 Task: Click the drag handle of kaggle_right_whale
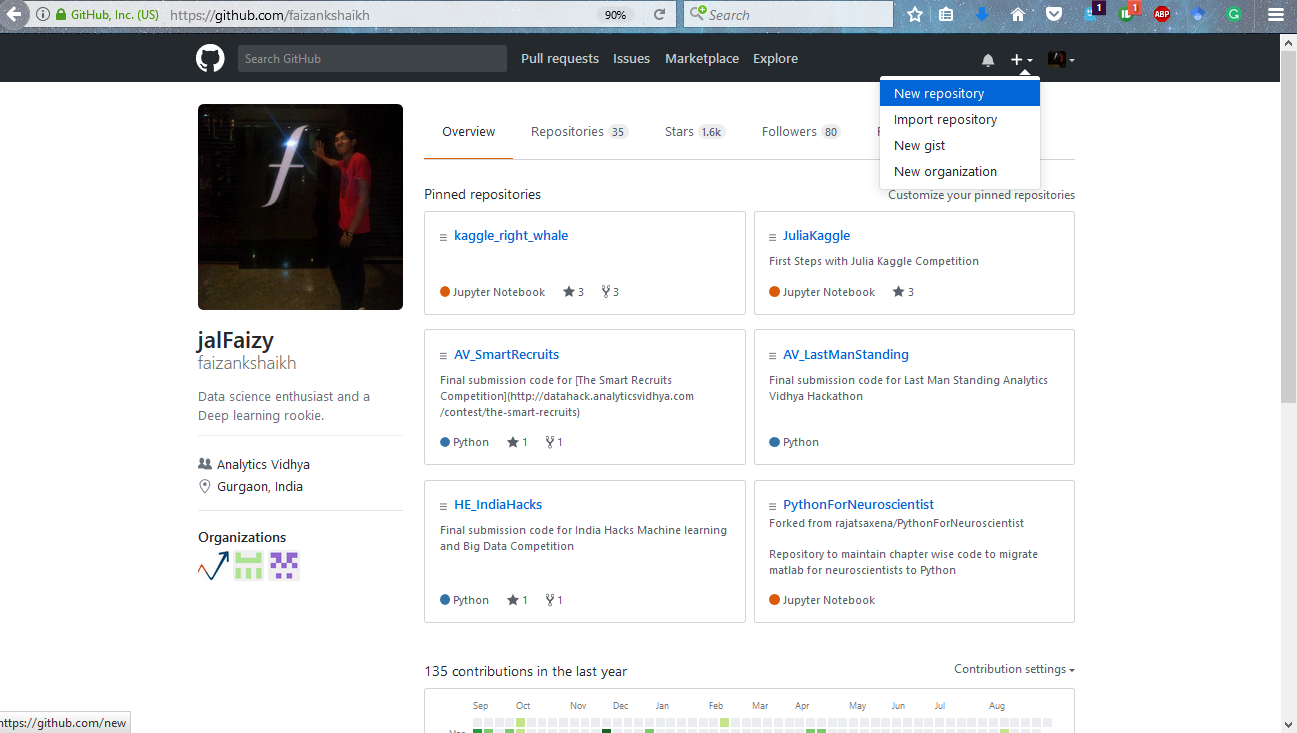point(443,237)
